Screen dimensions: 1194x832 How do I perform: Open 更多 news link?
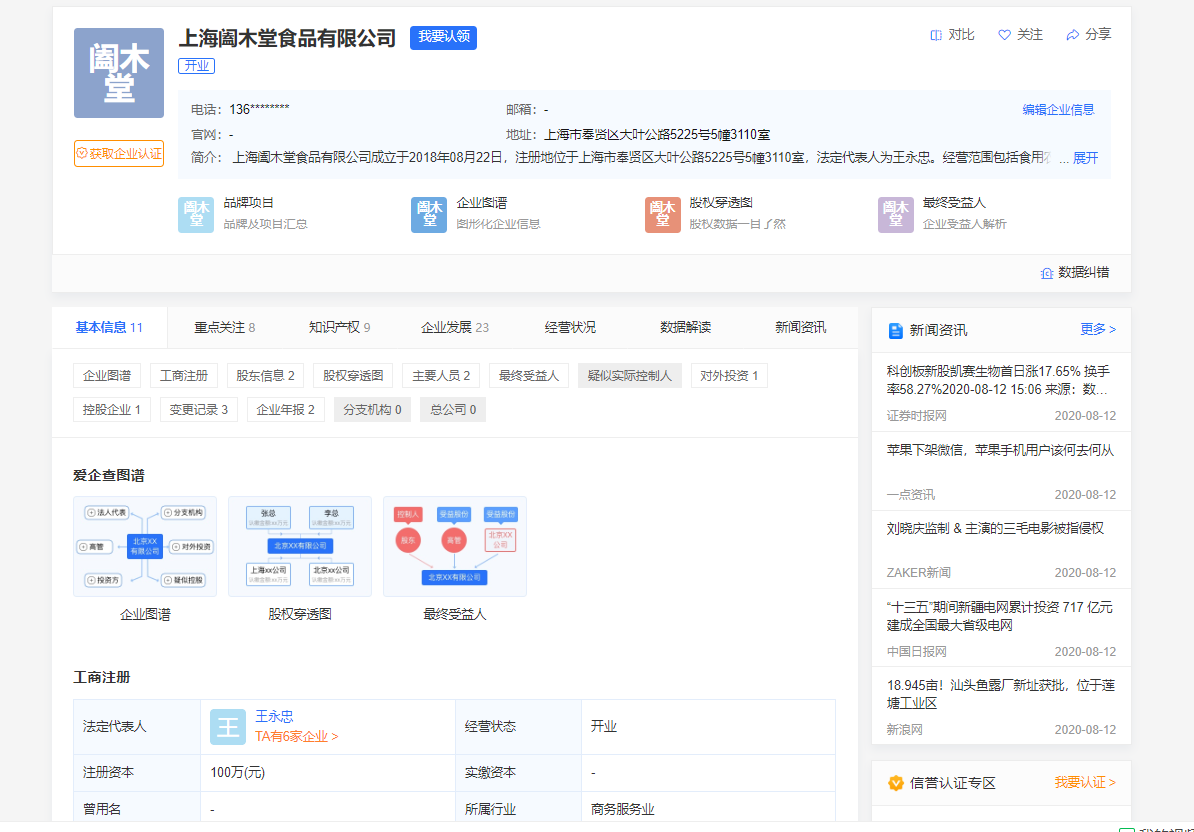click(1097, 330)
